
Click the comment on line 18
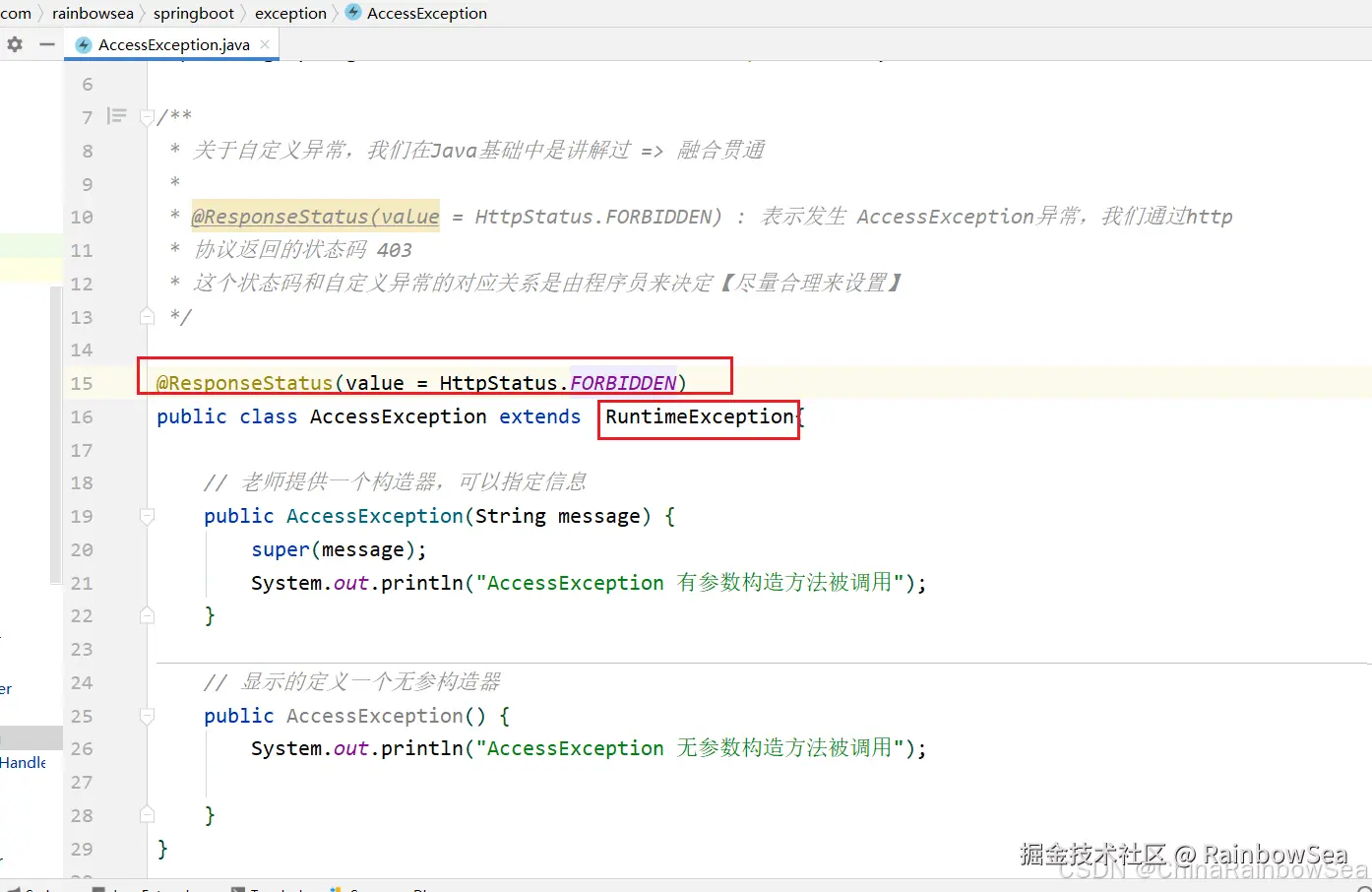tap(395, 482)
